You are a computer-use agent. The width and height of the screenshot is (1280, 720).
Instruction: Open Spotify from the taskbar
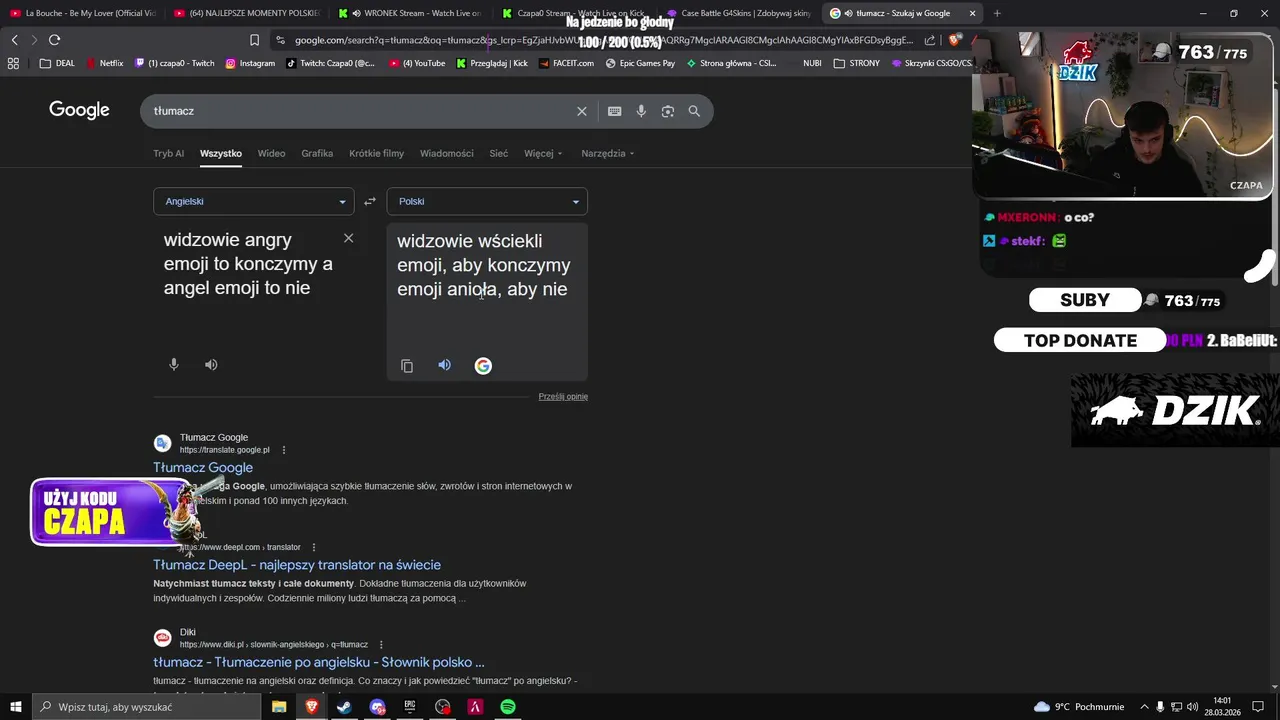click(508, 707)
